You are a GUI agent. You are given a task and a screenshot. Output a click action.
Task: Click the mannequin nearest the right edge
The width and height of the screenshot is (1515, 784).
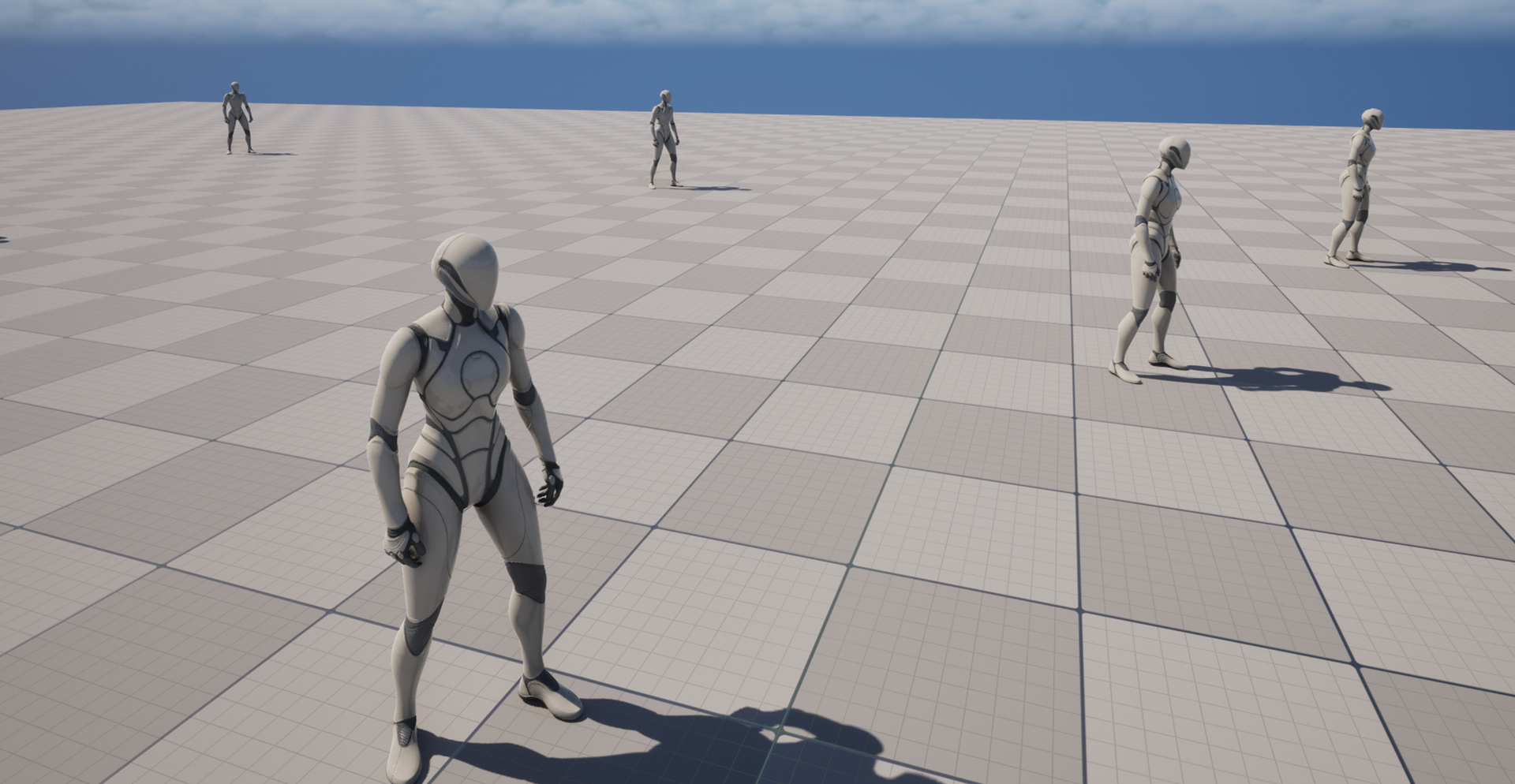pyautogui.click(x=1356, y=188)
